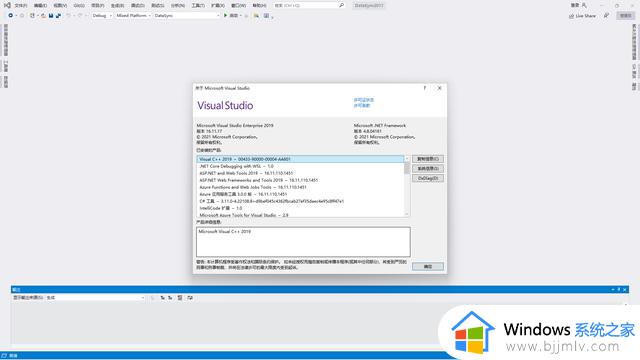Open the Show output from dropdown
This screenshot has width=640, height=360.
click(x=96, y=298)
